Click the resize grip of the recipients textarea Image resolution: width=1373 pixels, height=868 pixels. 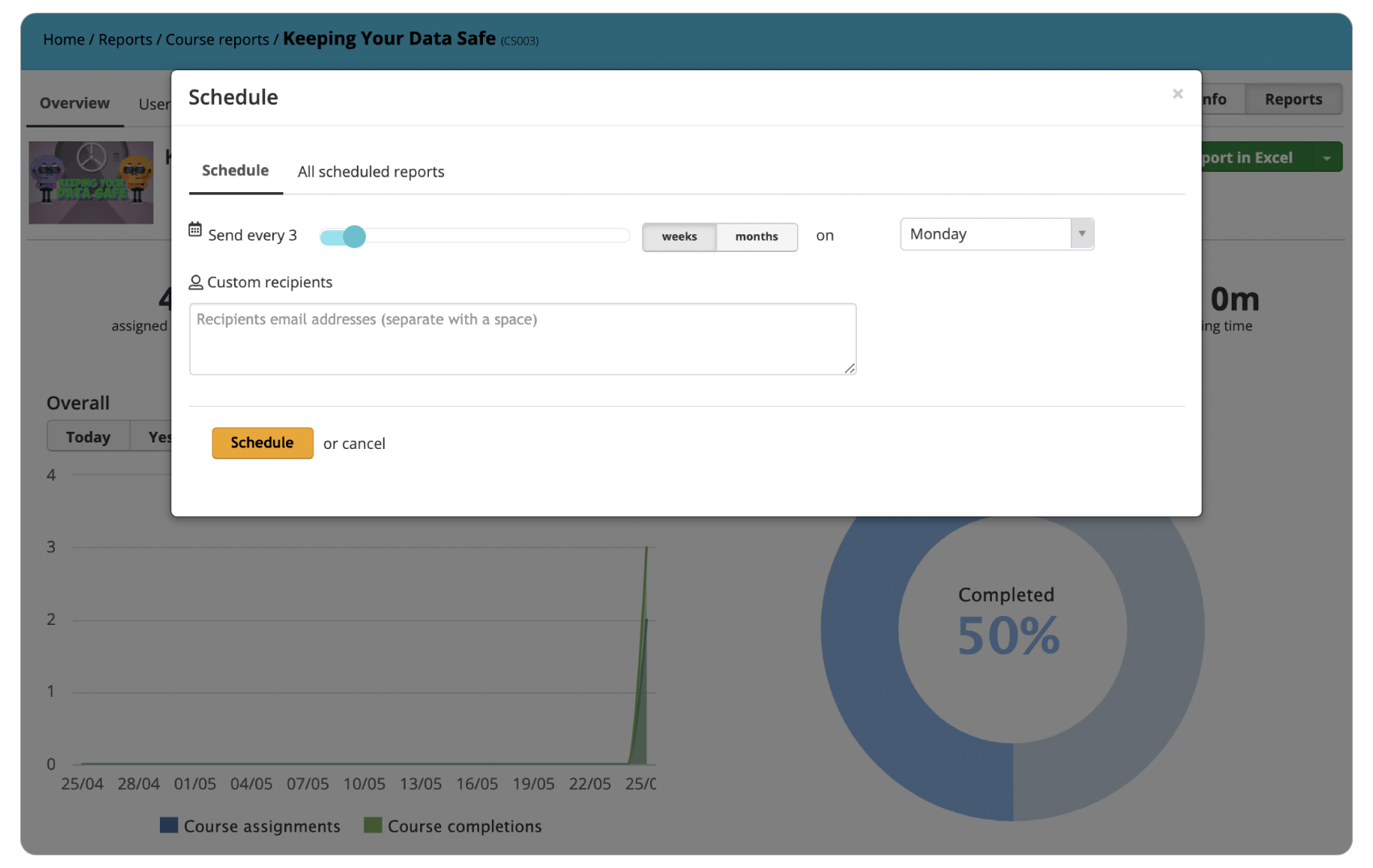(x=849, y=368)
